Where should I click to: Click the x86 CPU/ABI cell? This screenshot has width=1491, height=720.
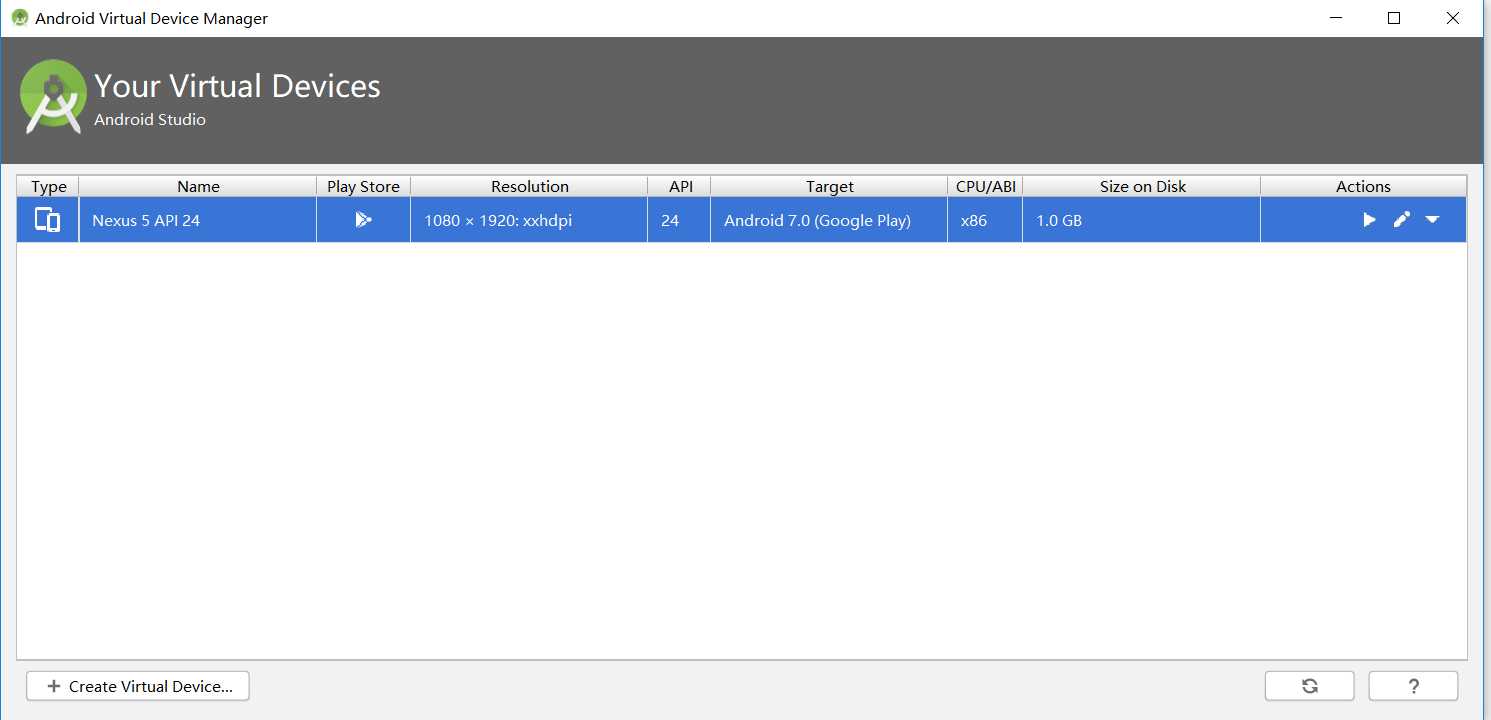[x=985, y=220]
